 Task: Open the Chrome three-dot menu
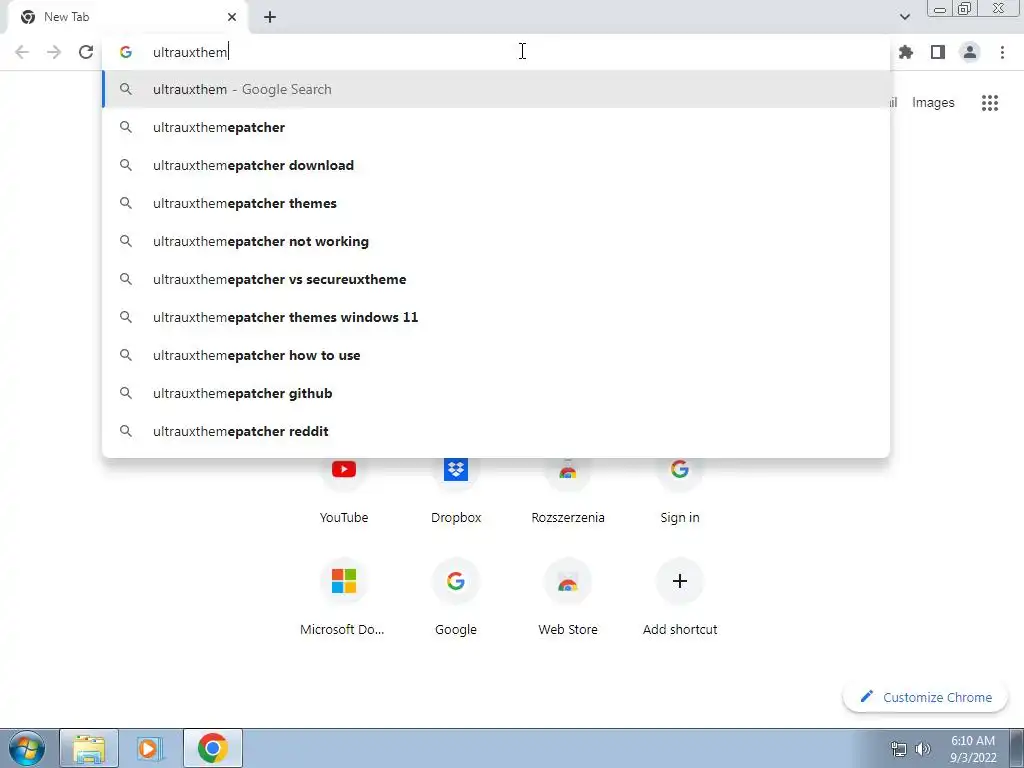click(1002, 52)
